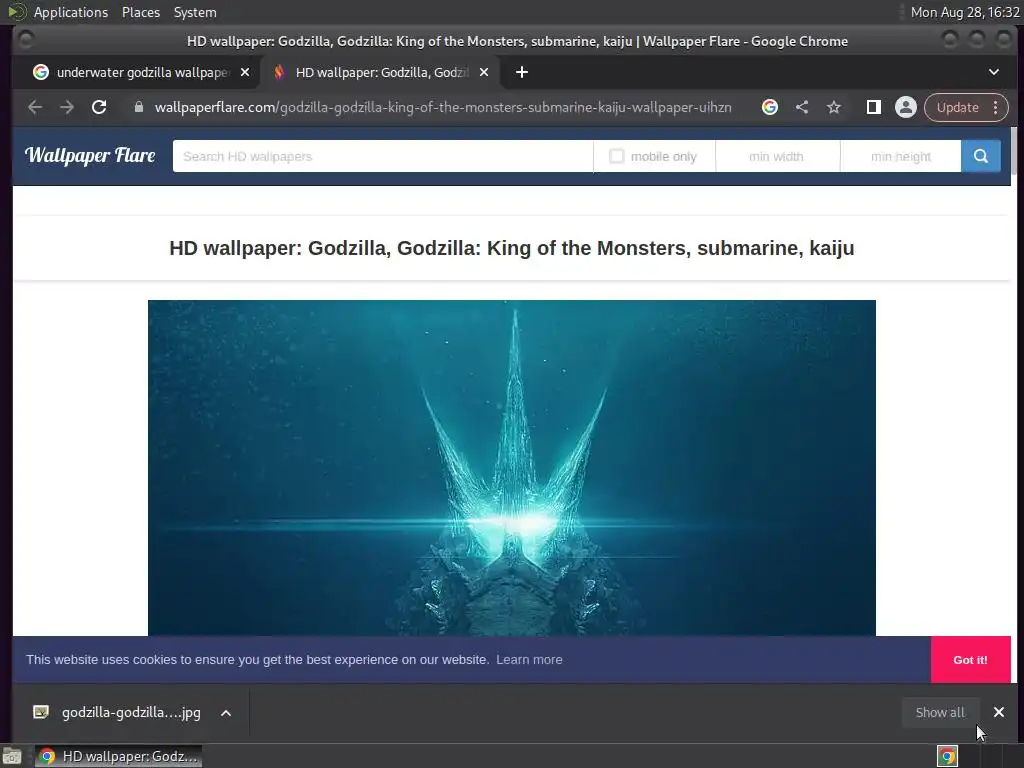This screenshot has height=768, width=1024.
Task: Select the HD wallpaper: Godzilla tab
Action: pos(381,72)
